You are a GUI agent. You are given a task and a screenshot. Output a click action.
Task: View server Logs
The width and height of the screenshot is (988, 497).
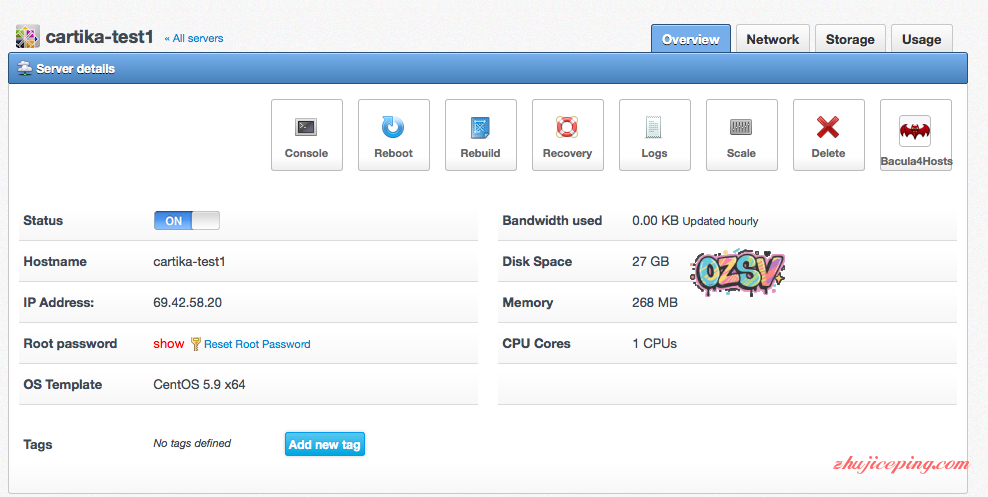click(654, 135)
